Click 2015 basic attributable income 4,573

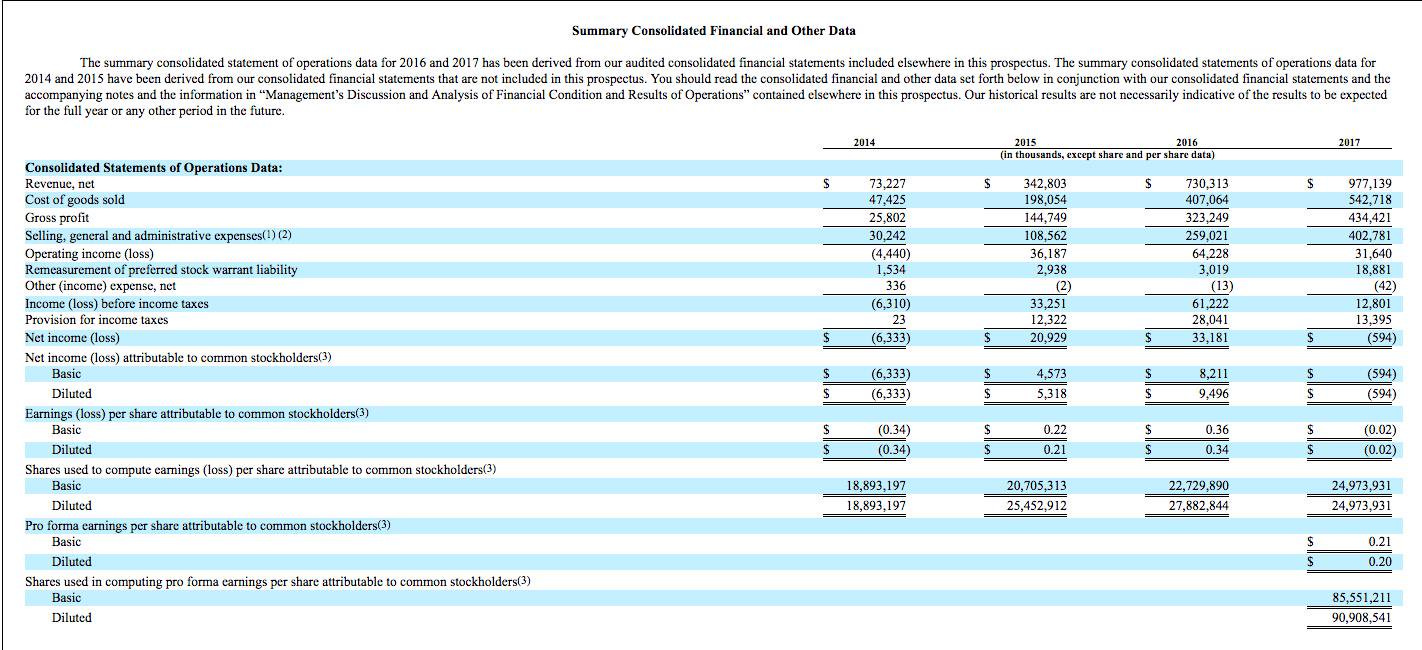[1051, 374]
